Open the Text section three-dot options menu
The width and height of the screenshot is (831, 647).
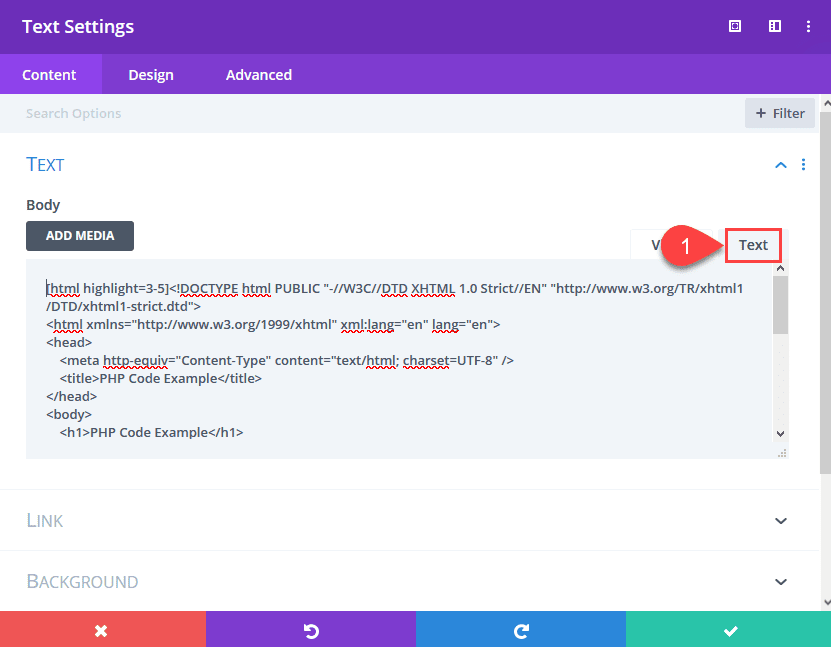[x=803, y=165]
